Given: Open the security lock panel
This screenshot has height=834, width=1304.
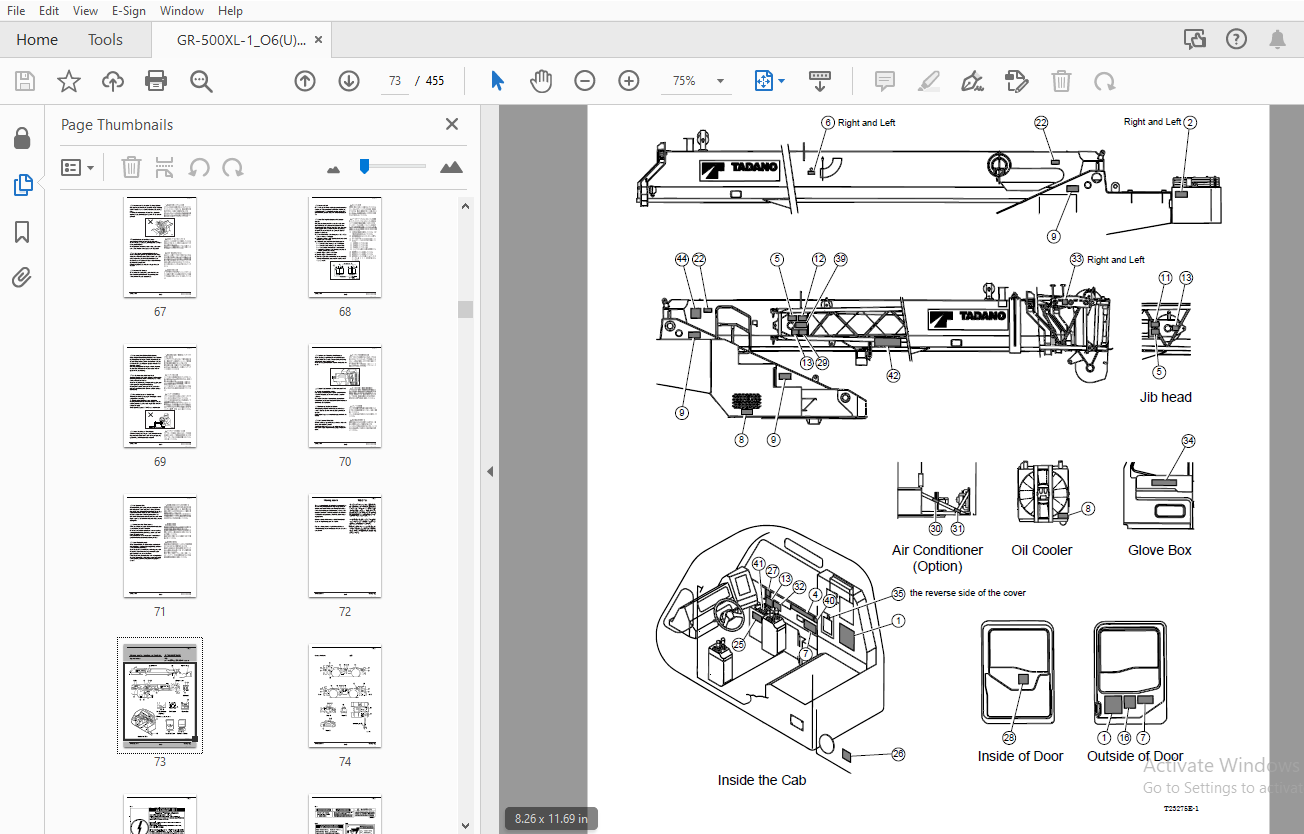Looking at the screenshot, I should [x=22, y=138].
